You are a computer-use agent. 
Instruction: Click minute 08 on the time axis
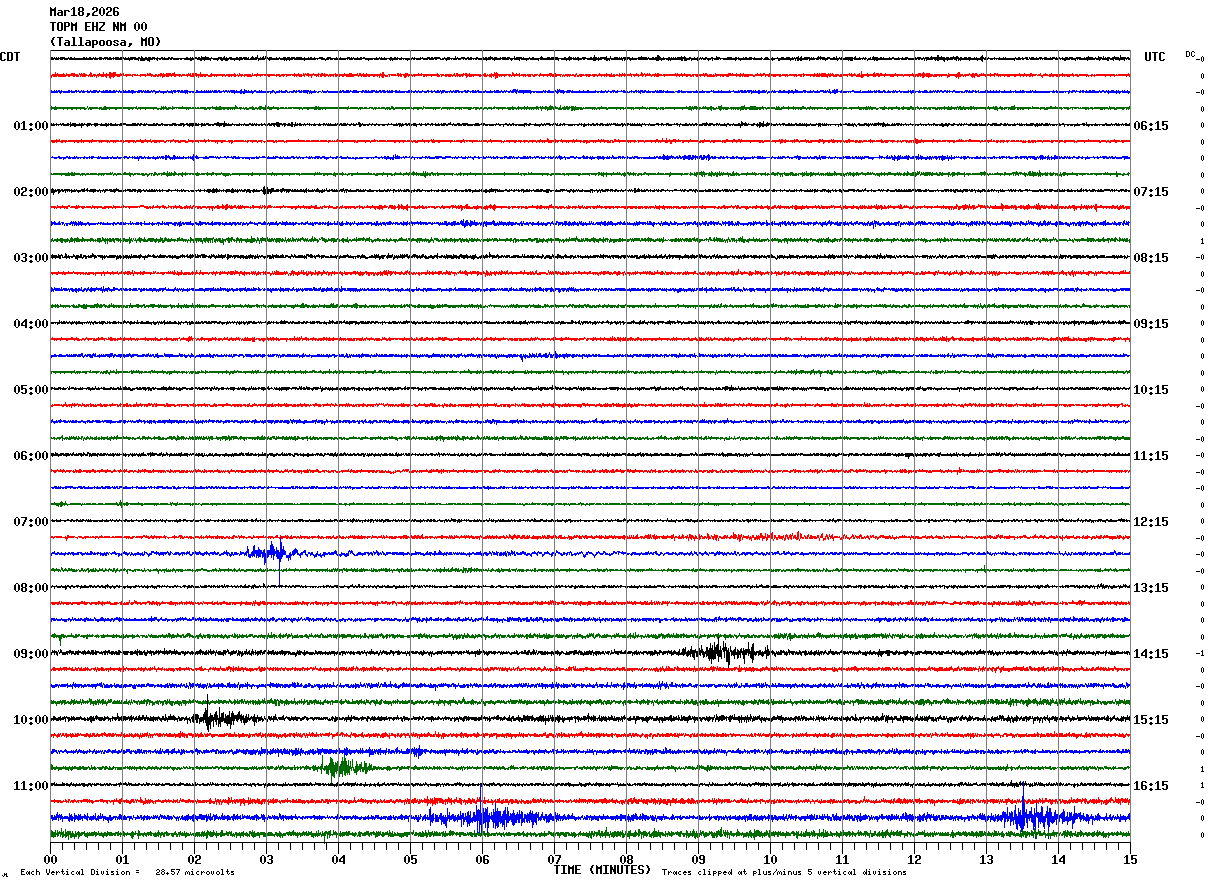[626, 859]
